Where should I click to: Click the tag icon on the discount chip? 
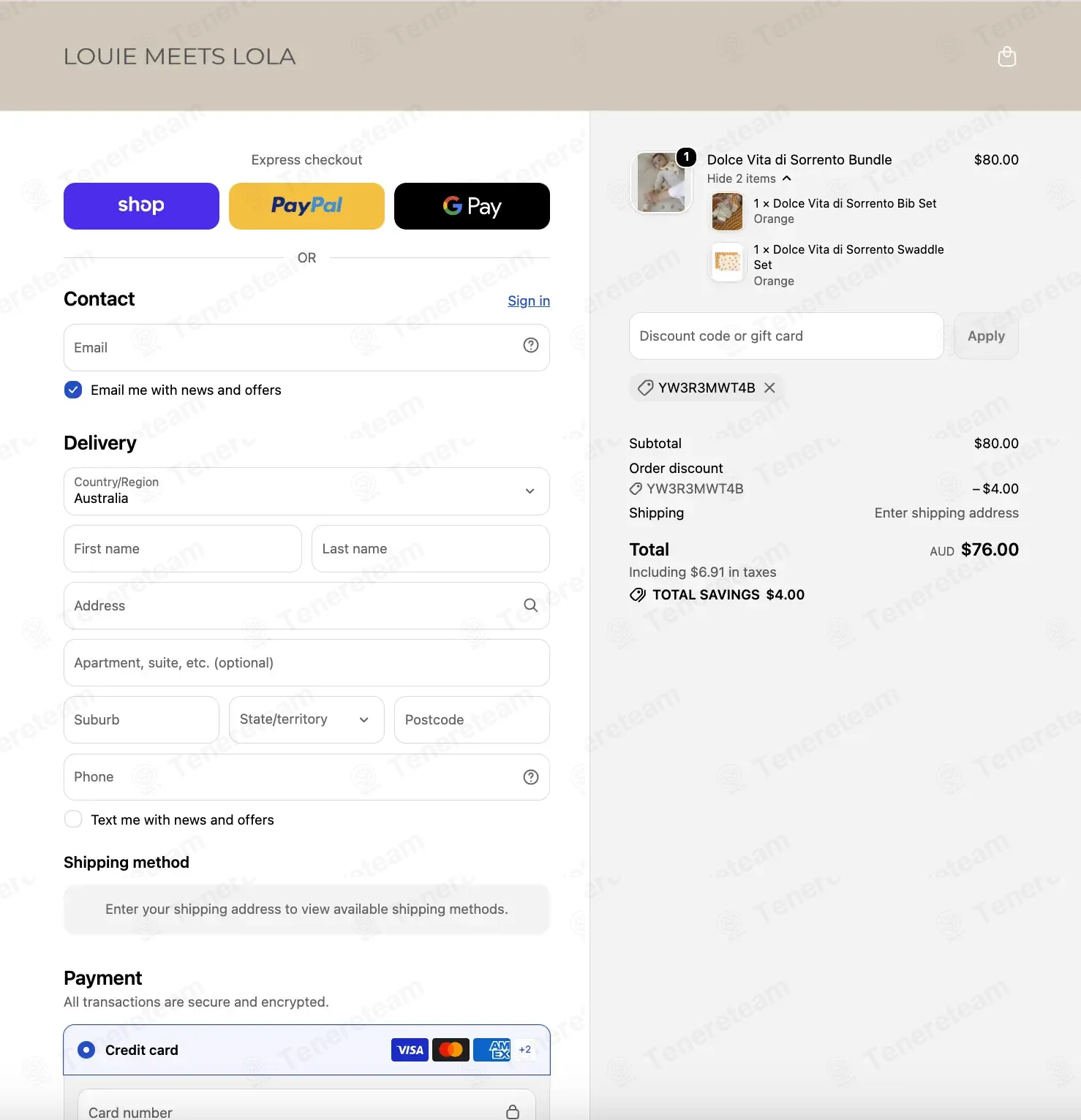coord(645,388)
